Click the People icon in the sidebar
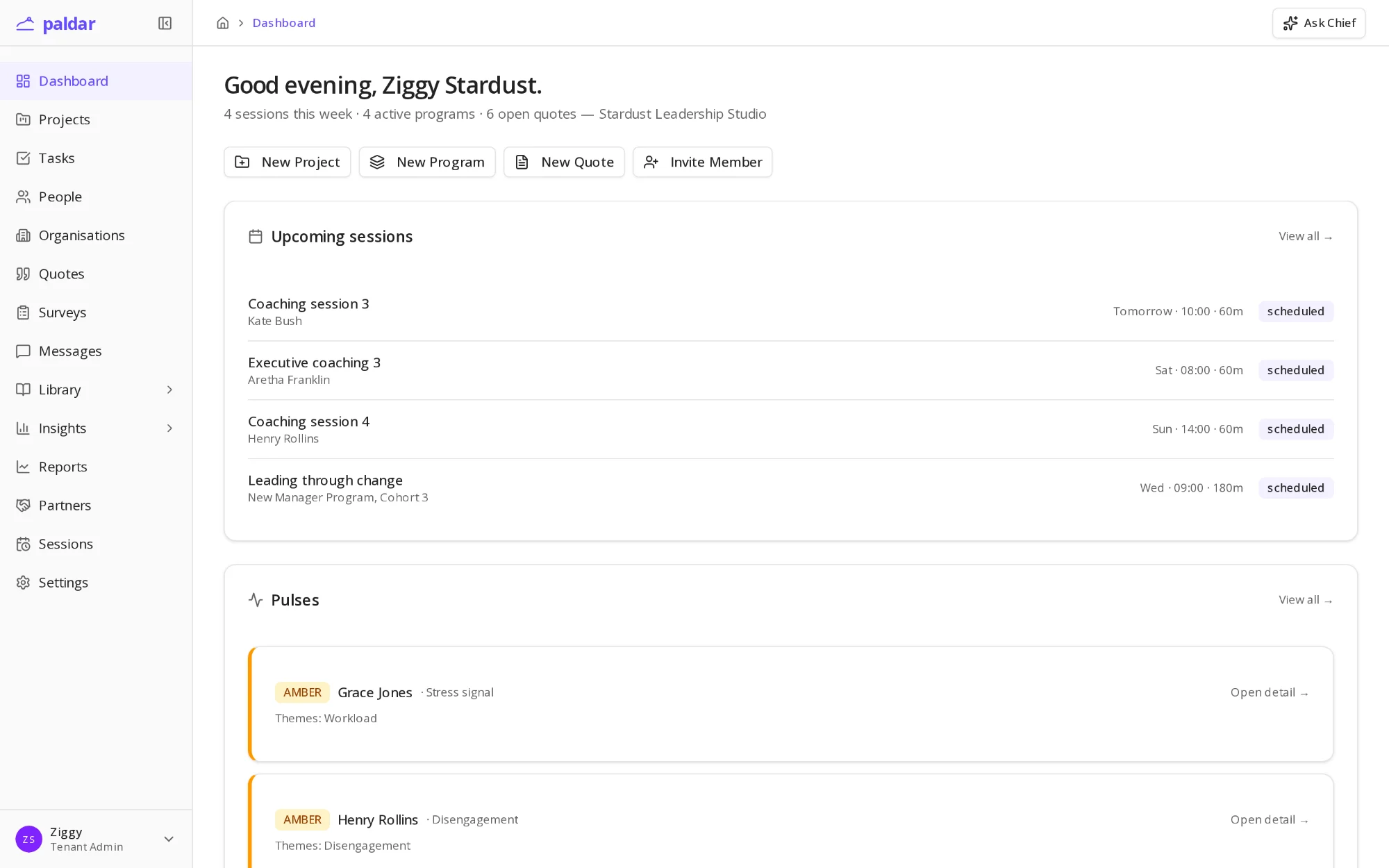The image size is (1389, 868). pyautogui.click(x=24, y=197)
